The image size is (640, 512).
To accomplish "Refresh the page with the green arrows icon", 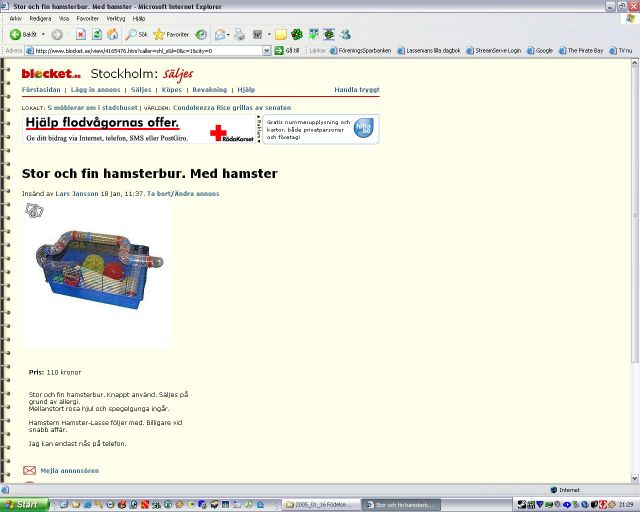I will [x=97, y=35].
